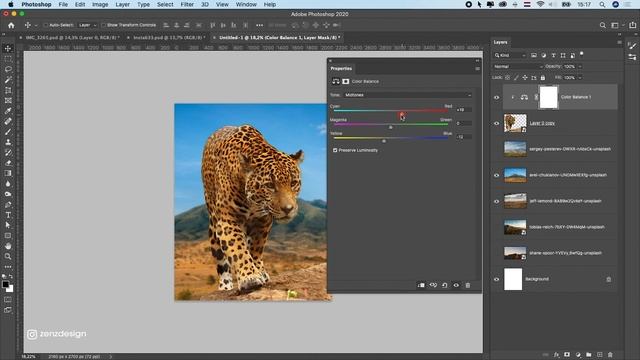This screenshot has width=640, height=360.
Task: Toggle the layer filter on/off switch
Action: (582, 54)
